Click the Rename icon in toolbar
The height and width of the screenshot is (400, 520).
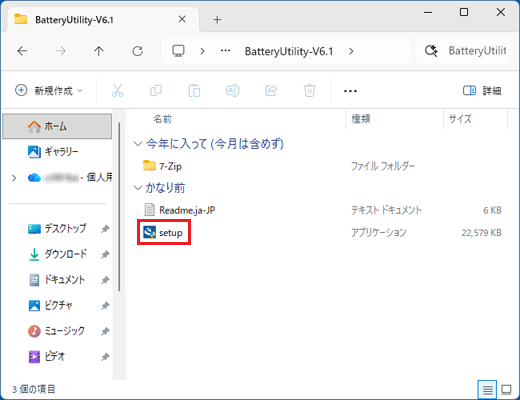(233, 91)
